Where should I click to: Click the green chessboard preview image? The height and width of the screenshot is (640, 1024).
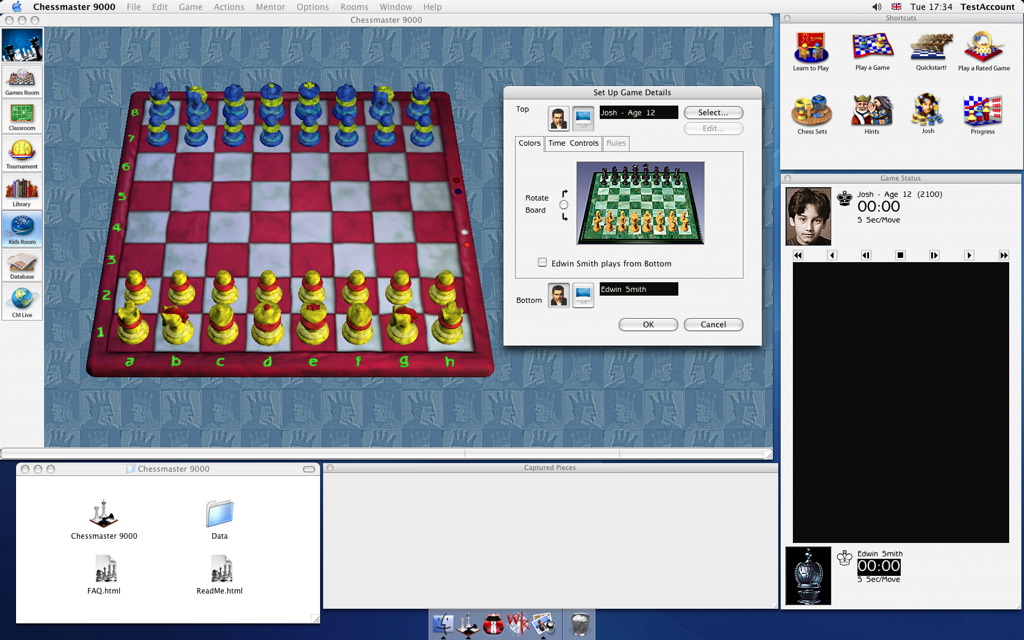[640, 203]
